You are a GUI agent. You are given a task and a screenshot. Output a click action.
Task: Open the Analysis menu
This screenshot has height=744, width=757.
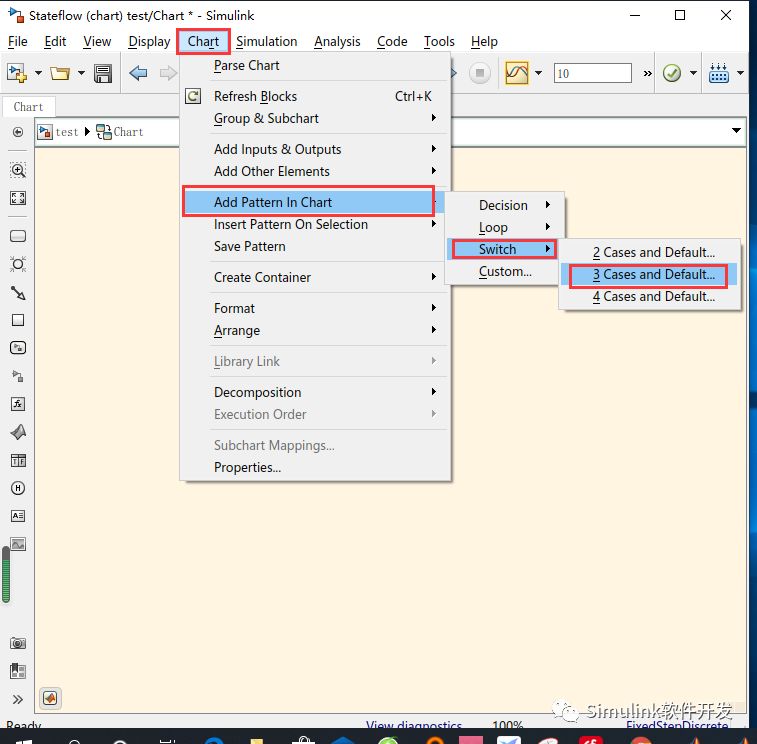click(337, 42)
